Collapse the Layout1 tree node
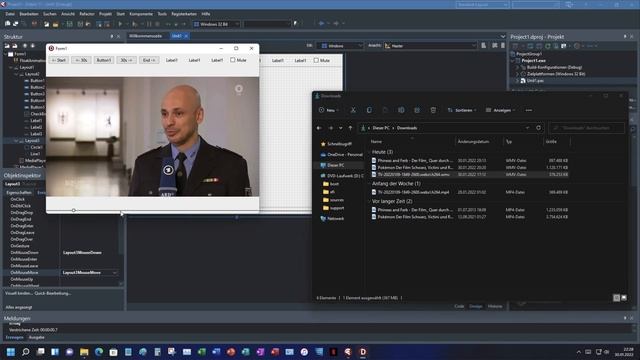This screenshot has height=360, width=640. (11, 67)
